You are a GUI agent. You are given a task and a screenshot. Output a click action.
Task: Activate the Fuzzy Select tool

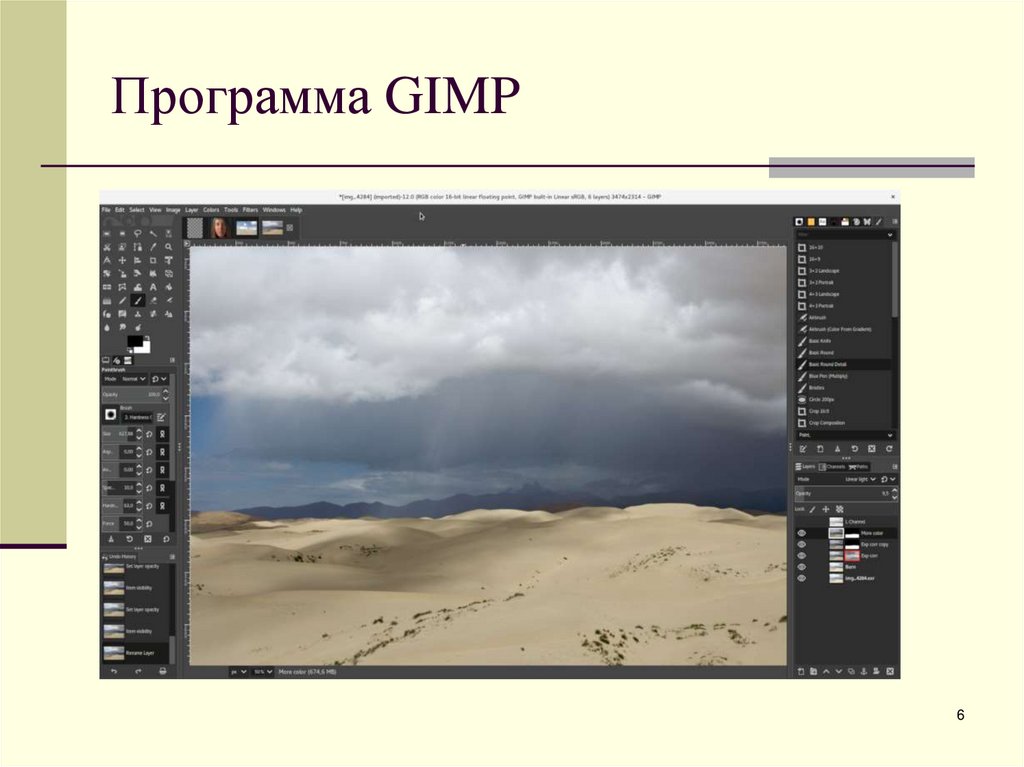click(x=154, y=233)
